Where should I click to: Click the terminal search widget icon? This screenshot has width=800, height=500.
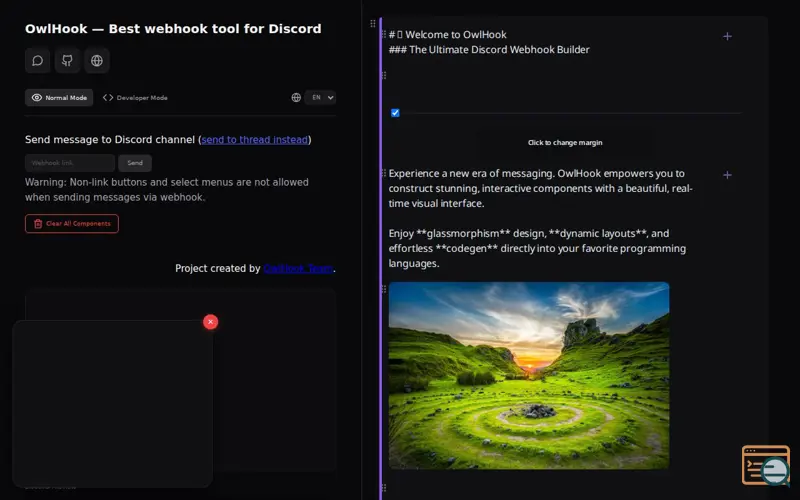click(x=766, y=465)
